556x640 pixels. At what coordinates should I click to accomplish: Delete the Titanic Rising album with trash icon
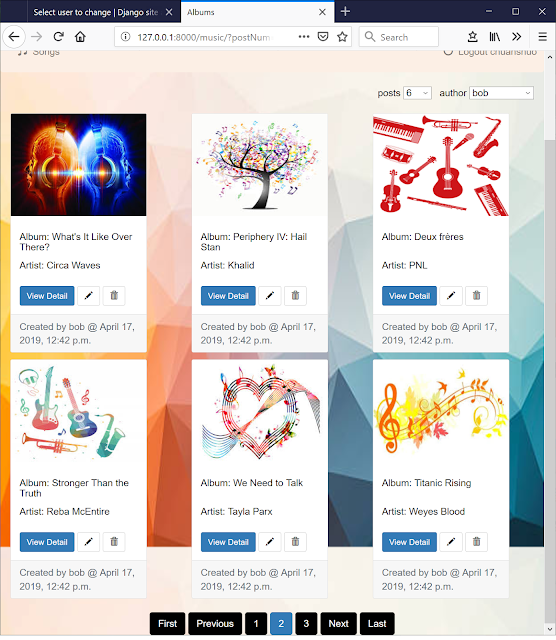pos(476,542)
